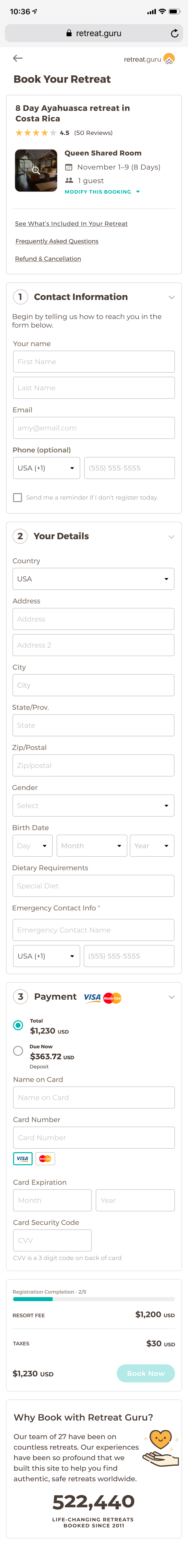Select the Due Now deposit option
The image size is (188, 1568).
18,1051
